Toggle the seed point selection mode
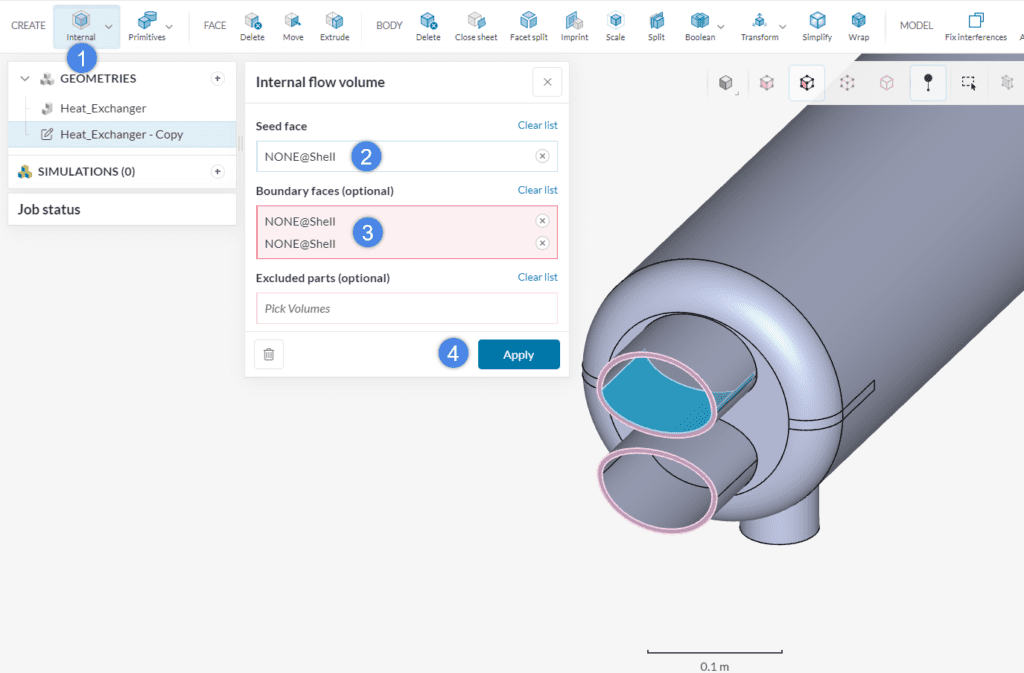 click(928, 83)
